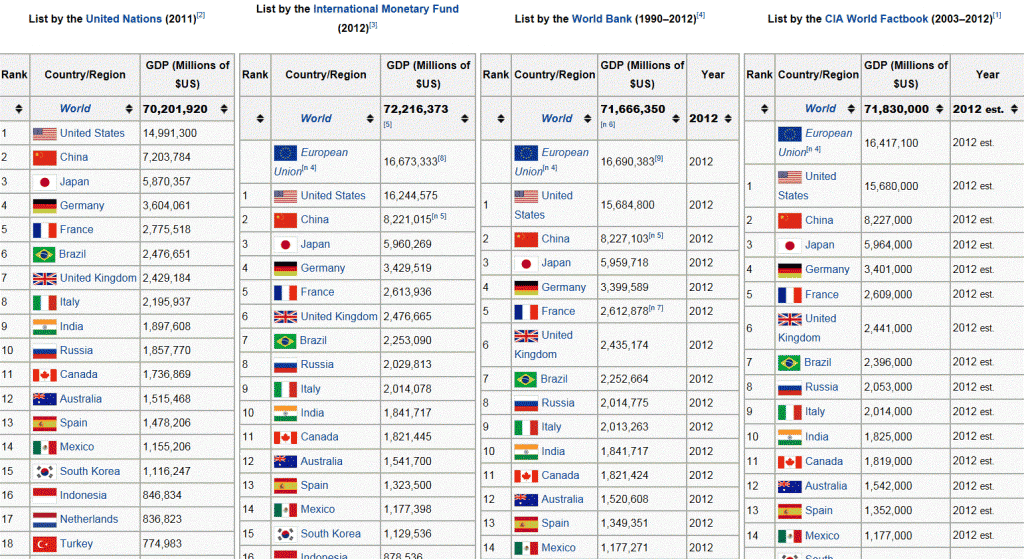Open United Kingdom link in World Bank list
1024x559 pixels.
[x=543, y=345]
